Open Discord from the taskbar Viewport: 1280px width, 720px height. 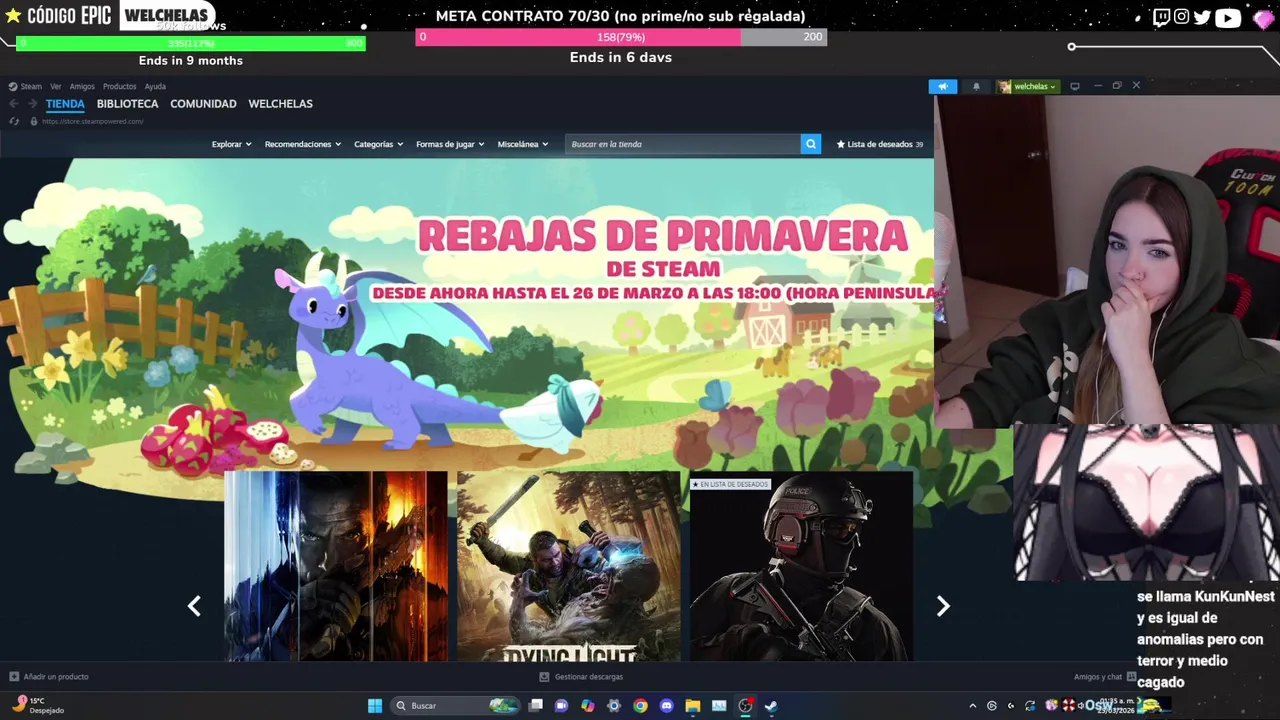point(666,706)
